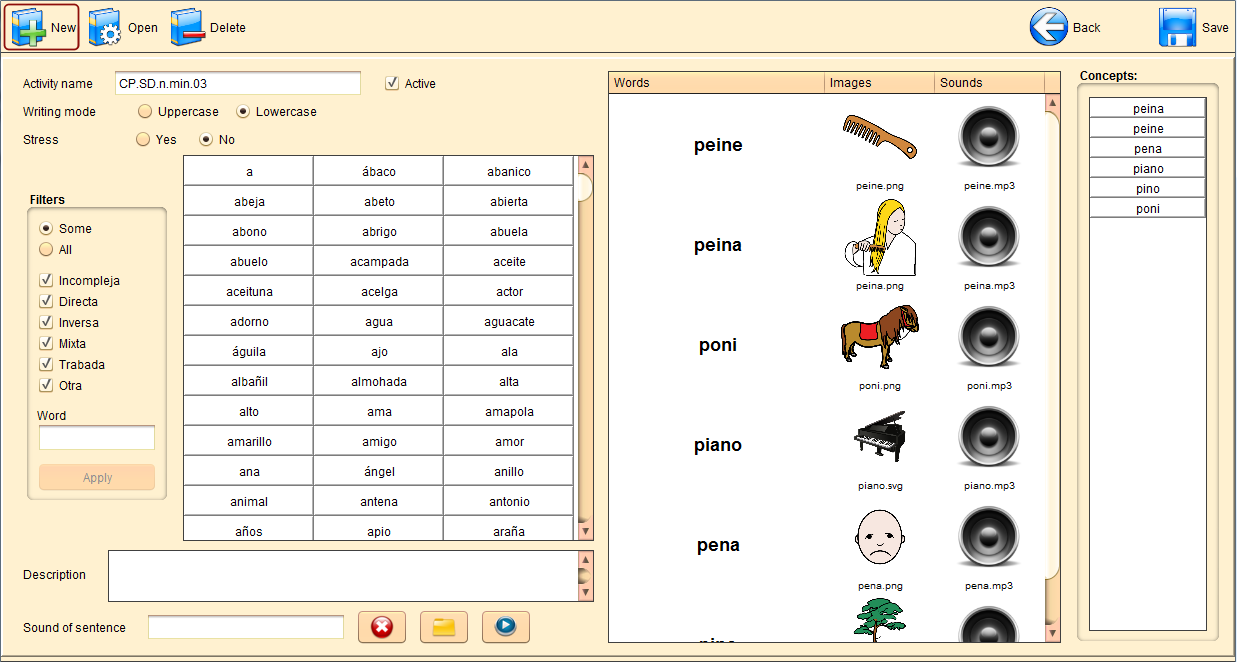Viewport: 1237px width, 662px height.
Task: Uncheck the Incompleja filter
Action: 46,280
